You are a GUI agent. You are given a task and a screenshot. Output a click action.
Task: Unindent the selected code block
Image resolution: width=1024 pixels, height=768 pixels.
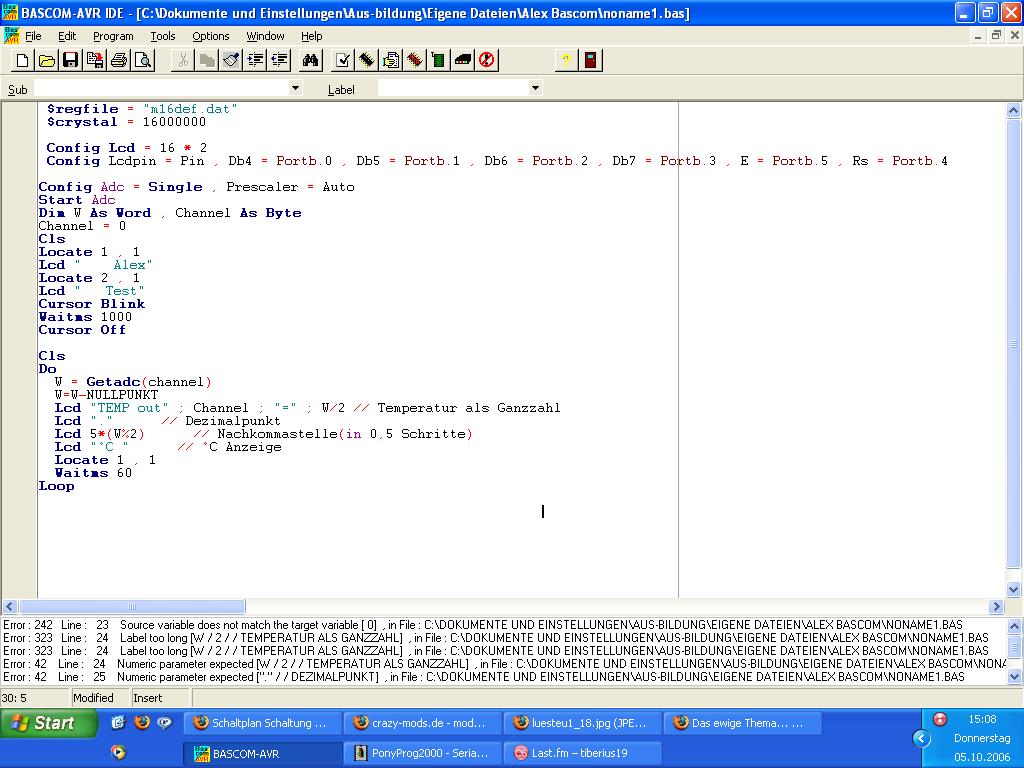click(x=280, y=61)
